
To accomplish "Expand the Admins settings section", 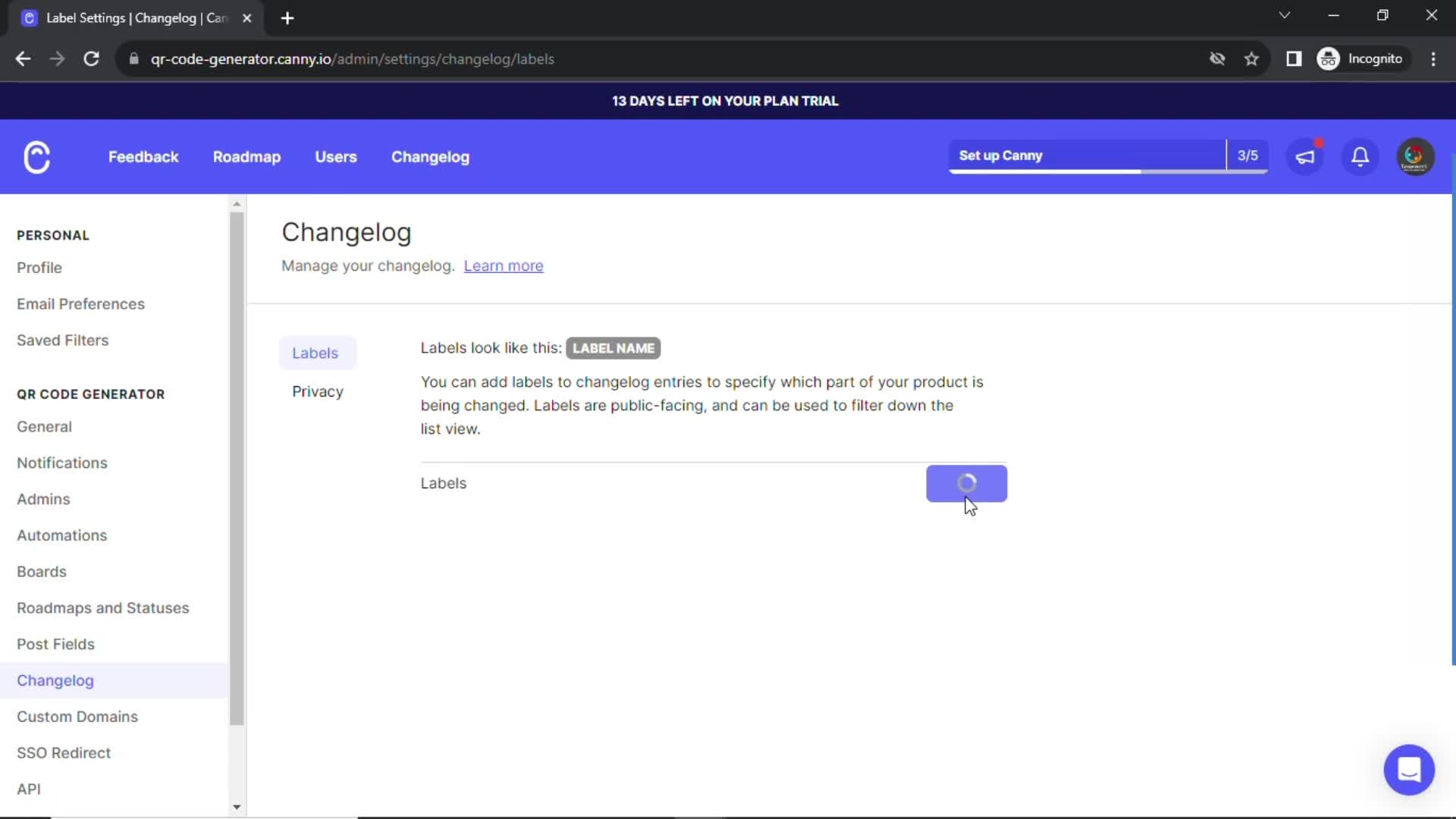I will click(43, 499).
